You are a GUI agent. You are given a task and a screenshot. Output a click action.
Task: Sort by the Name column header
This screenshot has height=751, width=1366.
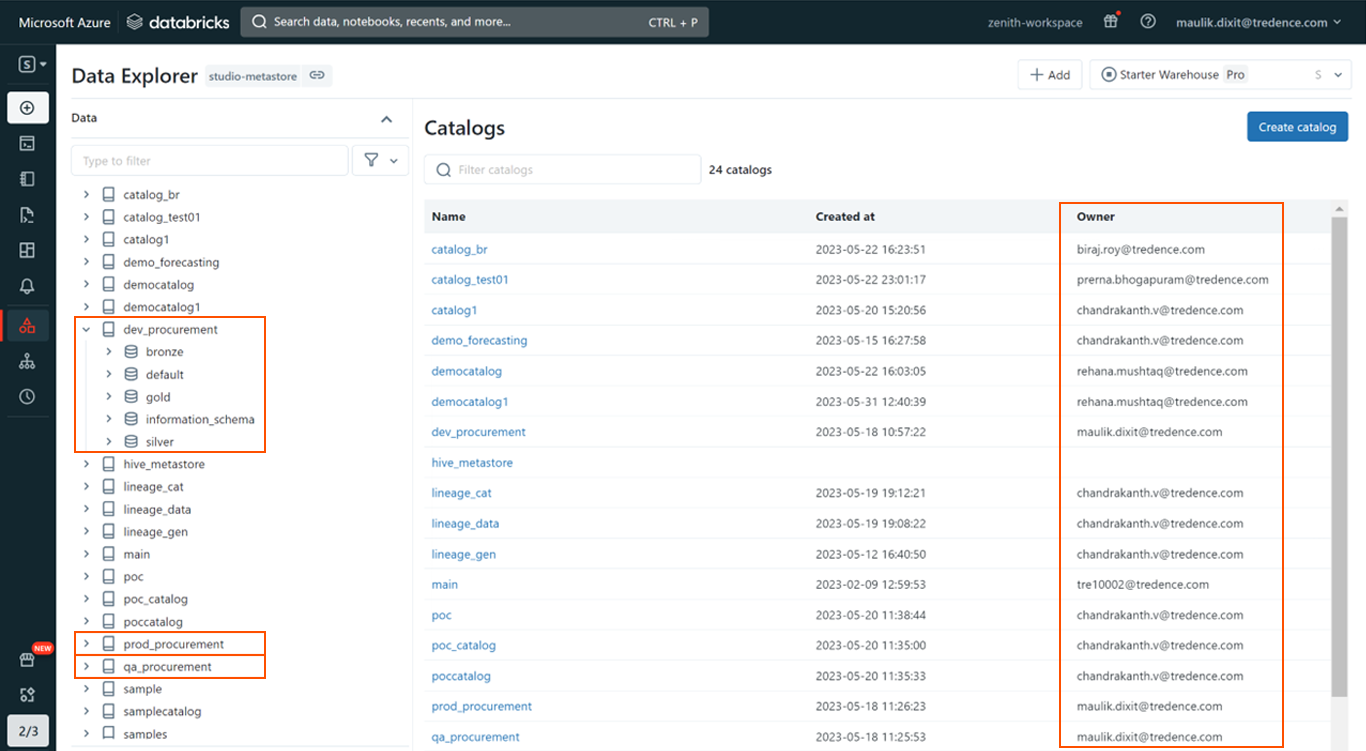coord(448,216)
